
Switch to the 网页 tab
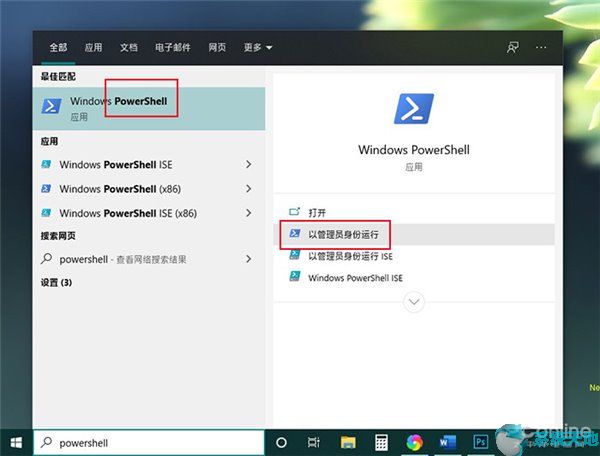[x=217, y=47]
